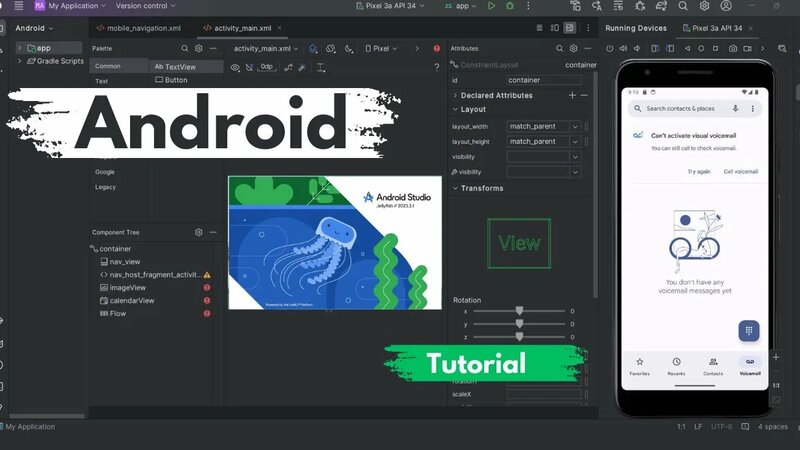Open the Contacts tab in the phone app
The height and width of the screenshot is (450, 800).
[x=713, y=366]
